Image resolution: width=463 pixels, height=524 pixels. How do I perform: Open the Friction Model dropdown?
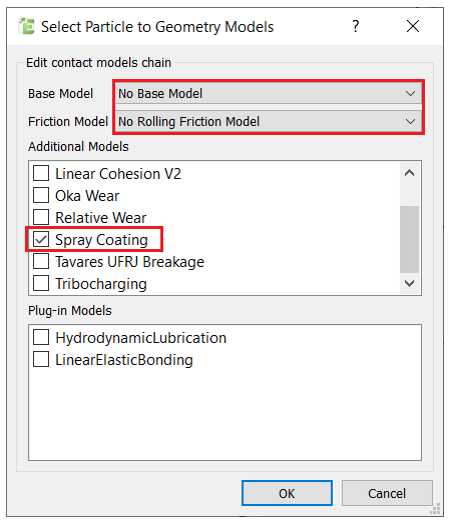click(269, 122)
